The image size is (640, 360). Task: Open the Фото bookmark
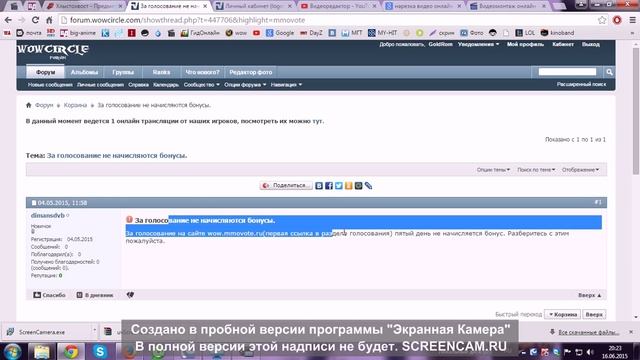point(472,33)
